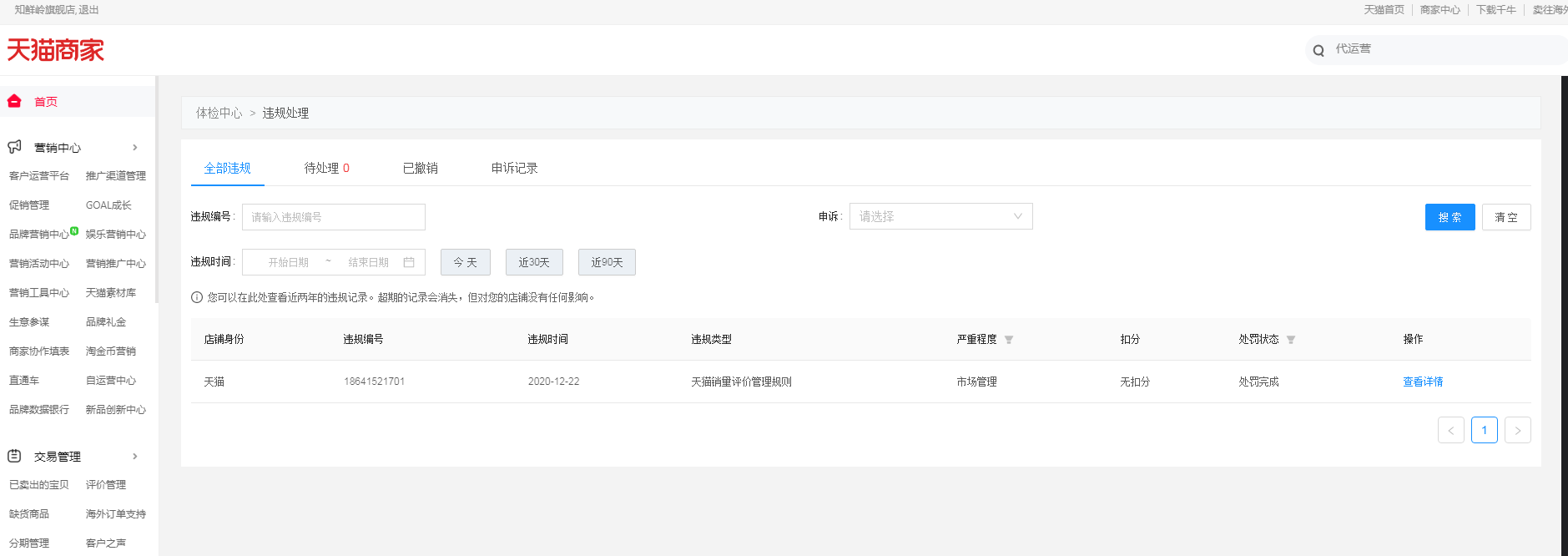1568x556 pixels.
Task: Click 体检中心 in the breadcrumb
Action: click(x=219, y=113)
